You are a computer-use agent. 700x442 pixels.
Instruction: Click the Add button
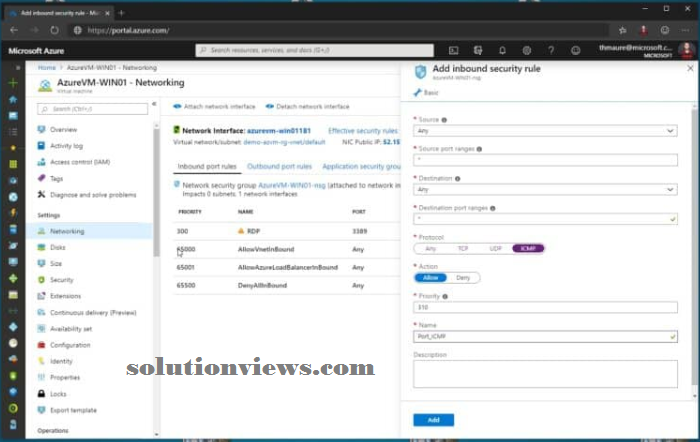(433, 420)
